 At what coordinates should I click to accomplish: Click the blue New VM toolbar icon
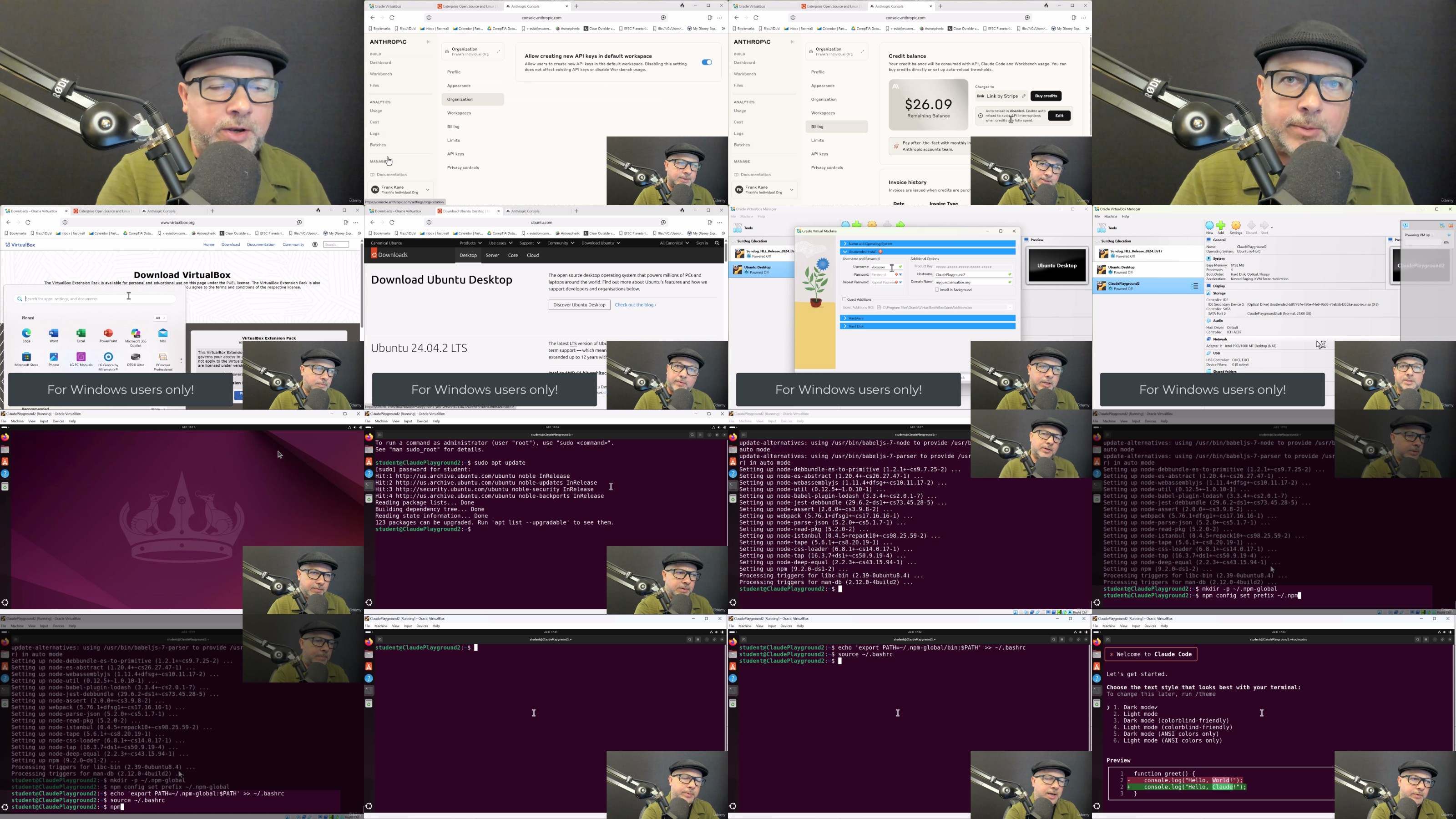tap(1209, 226)
